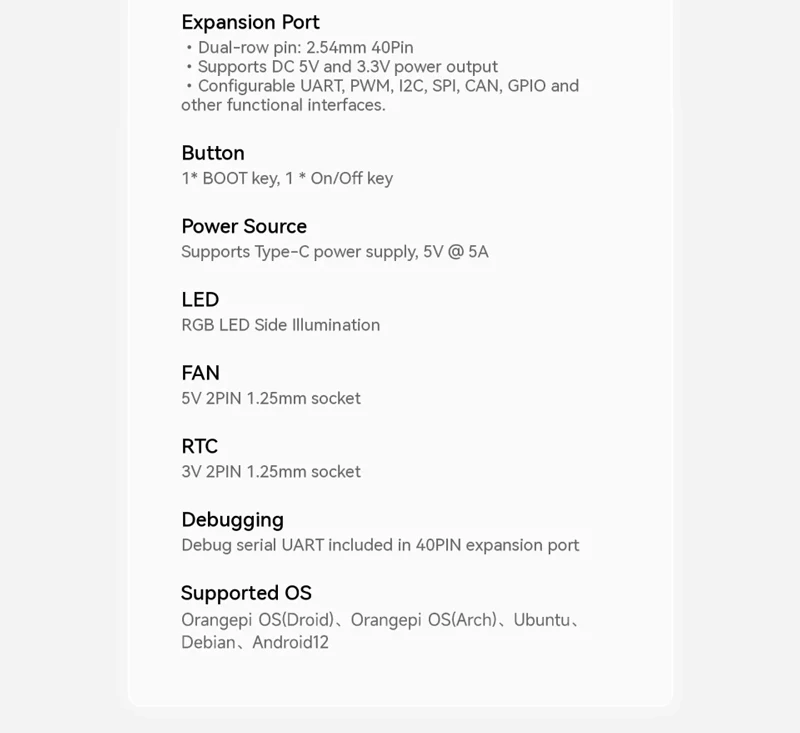The image size is (800, 733).
Task: Select the 3V 2PIN 1.25mm socket text
Action: click(271, 472)
